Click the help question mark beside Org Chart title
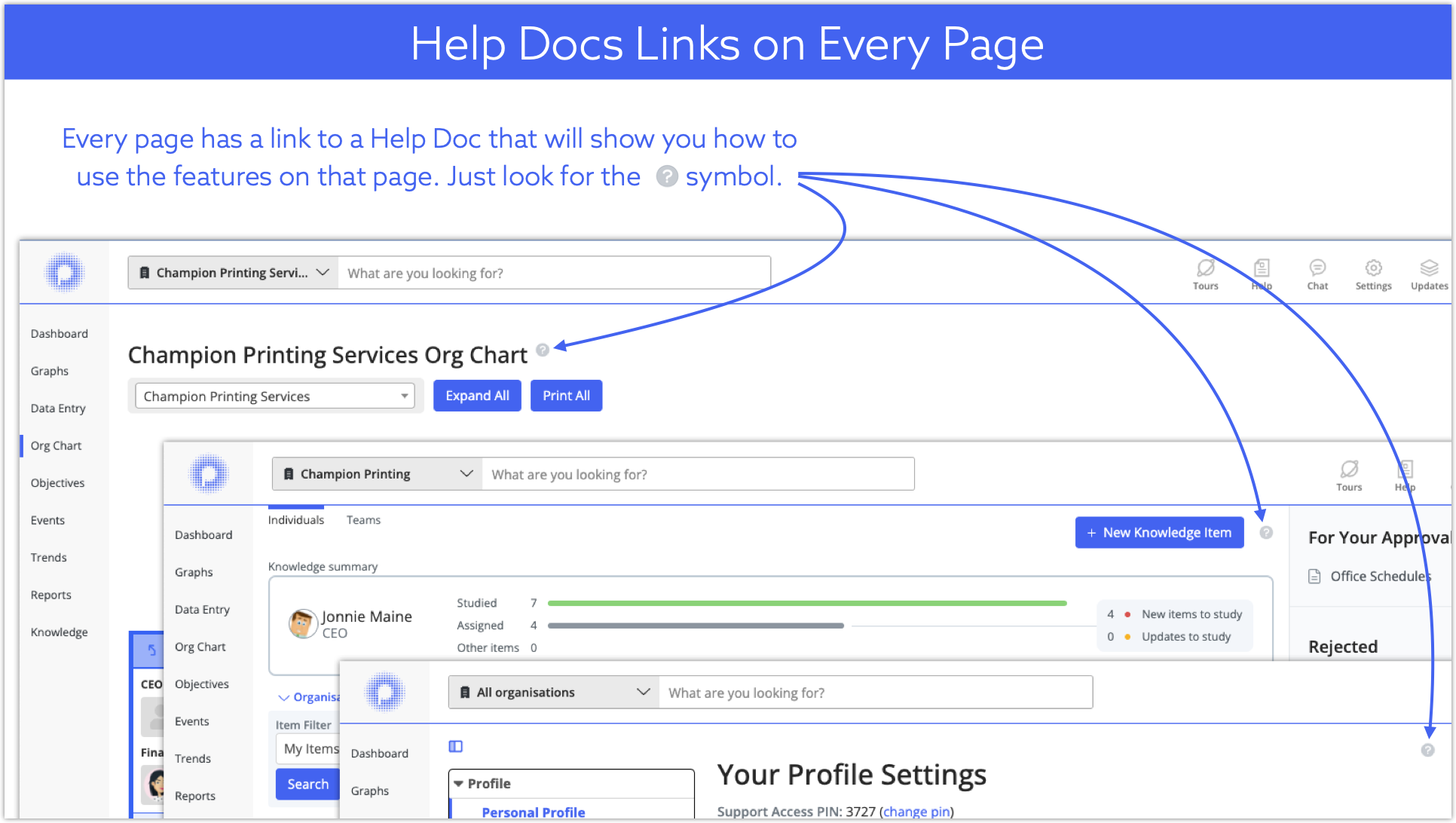This screenshot has width=1456, height=823. pos(543,351)
